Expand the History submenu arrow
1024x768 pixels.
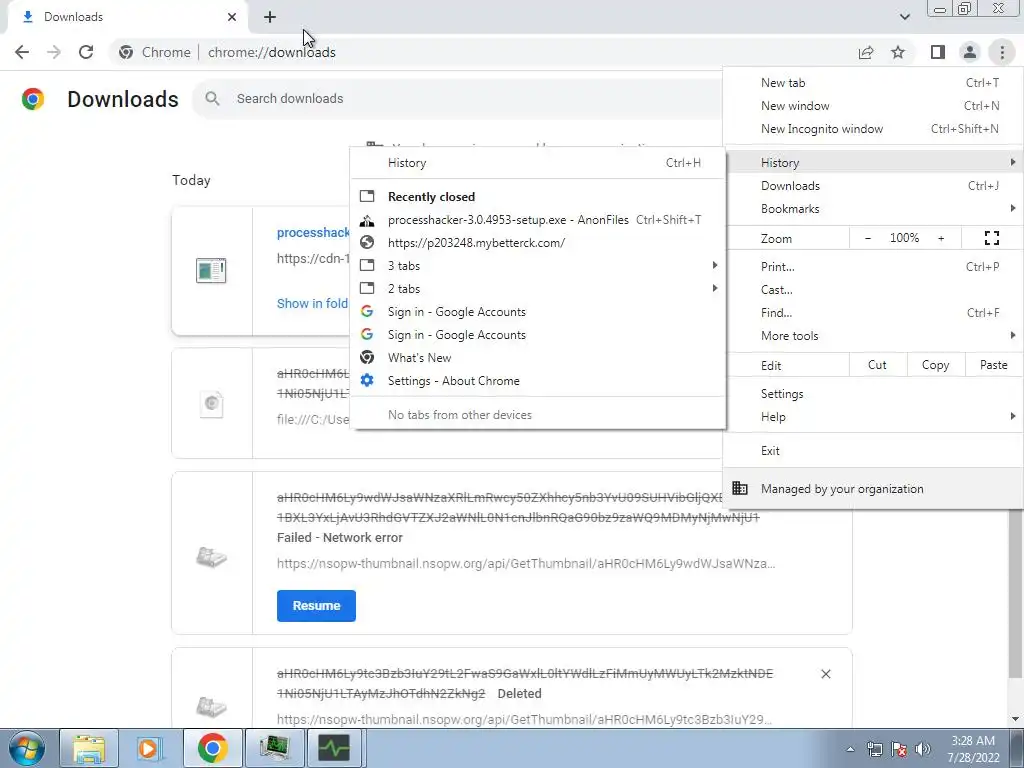coord(1012,162)
